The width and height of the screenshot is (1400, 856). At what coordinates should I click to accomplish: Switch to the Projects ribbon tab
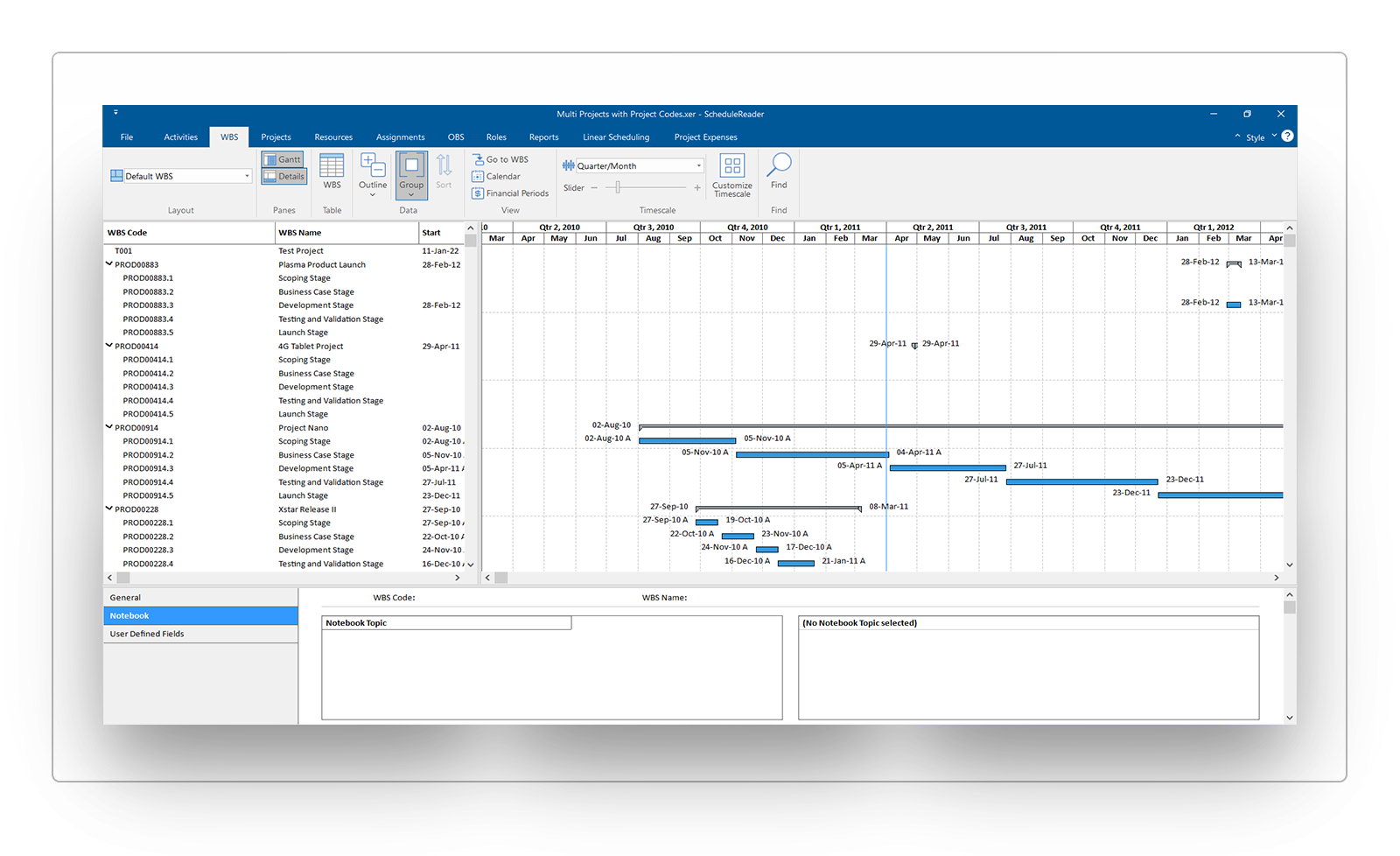(x=276, y=137)
